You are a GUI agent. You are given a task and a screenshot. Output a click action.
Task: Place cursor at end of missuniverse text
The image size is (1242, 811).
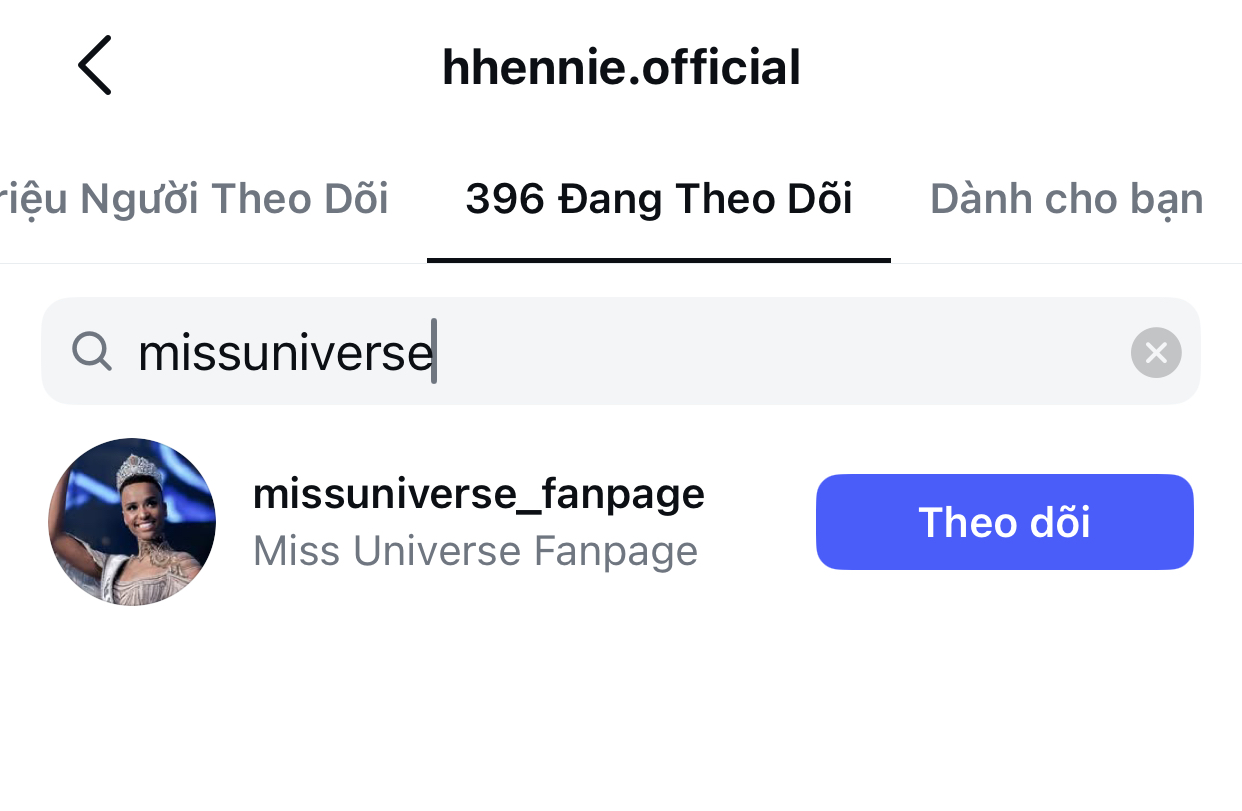click(x=433, y=352)
